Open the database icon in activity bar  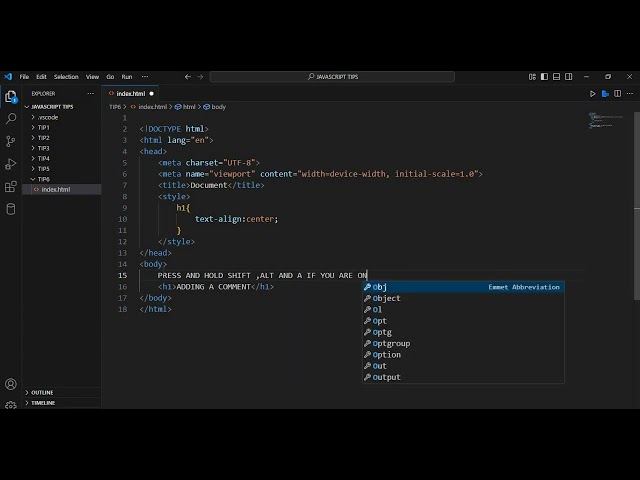tap(11, 209)
